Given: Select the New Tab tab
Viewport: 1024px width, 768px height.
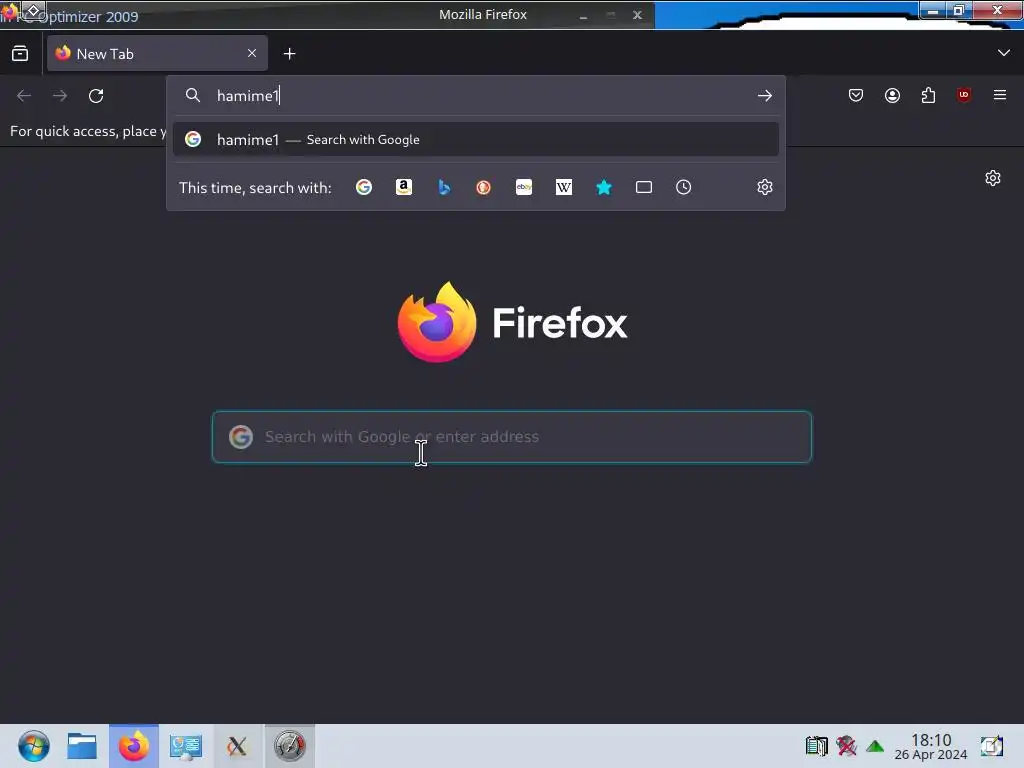Looking at the screenshot, I should (157, 54).
